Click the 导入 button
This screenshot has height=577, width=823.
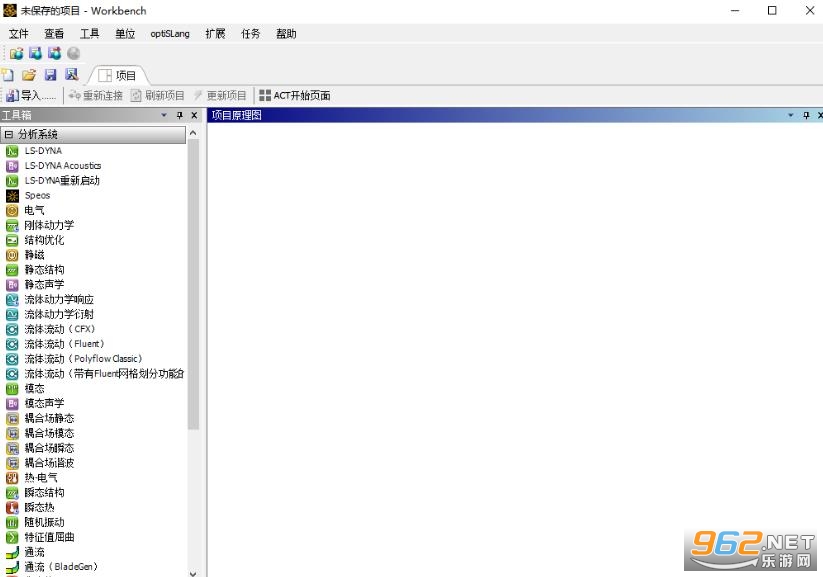coord(30,96)
